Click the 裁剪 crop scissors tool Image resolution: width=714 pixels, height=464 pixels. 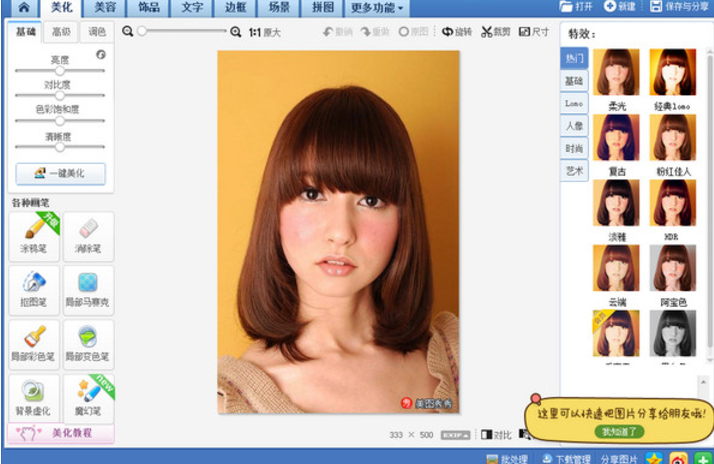pyautogui.click(x=495, y=32)
